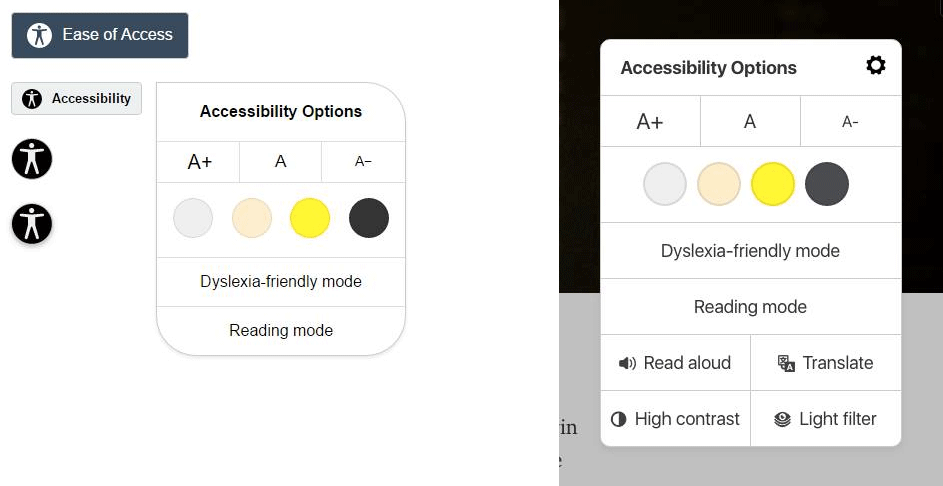The width and height of the screenshot is (943, 486).
Task: Toggle Dyslexia-friendly mode in right panel
Action: coord(751,251)
